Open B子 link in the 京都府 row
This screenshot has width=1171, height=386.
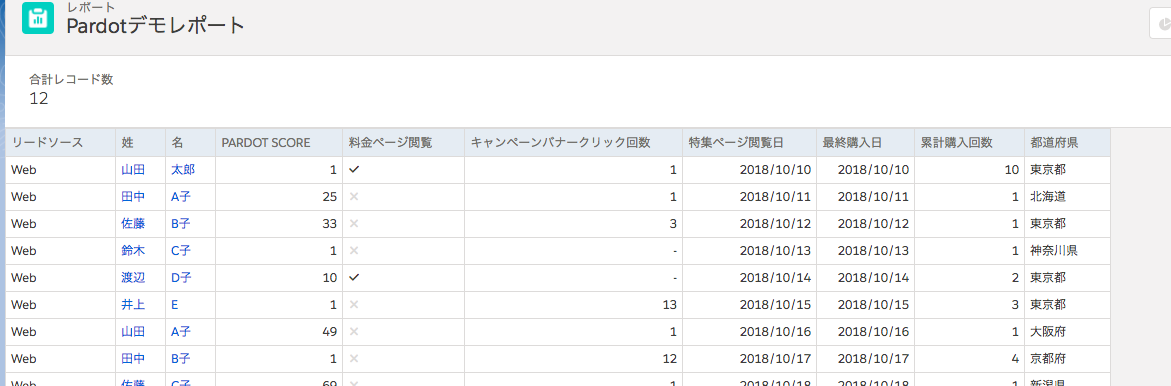181,358
